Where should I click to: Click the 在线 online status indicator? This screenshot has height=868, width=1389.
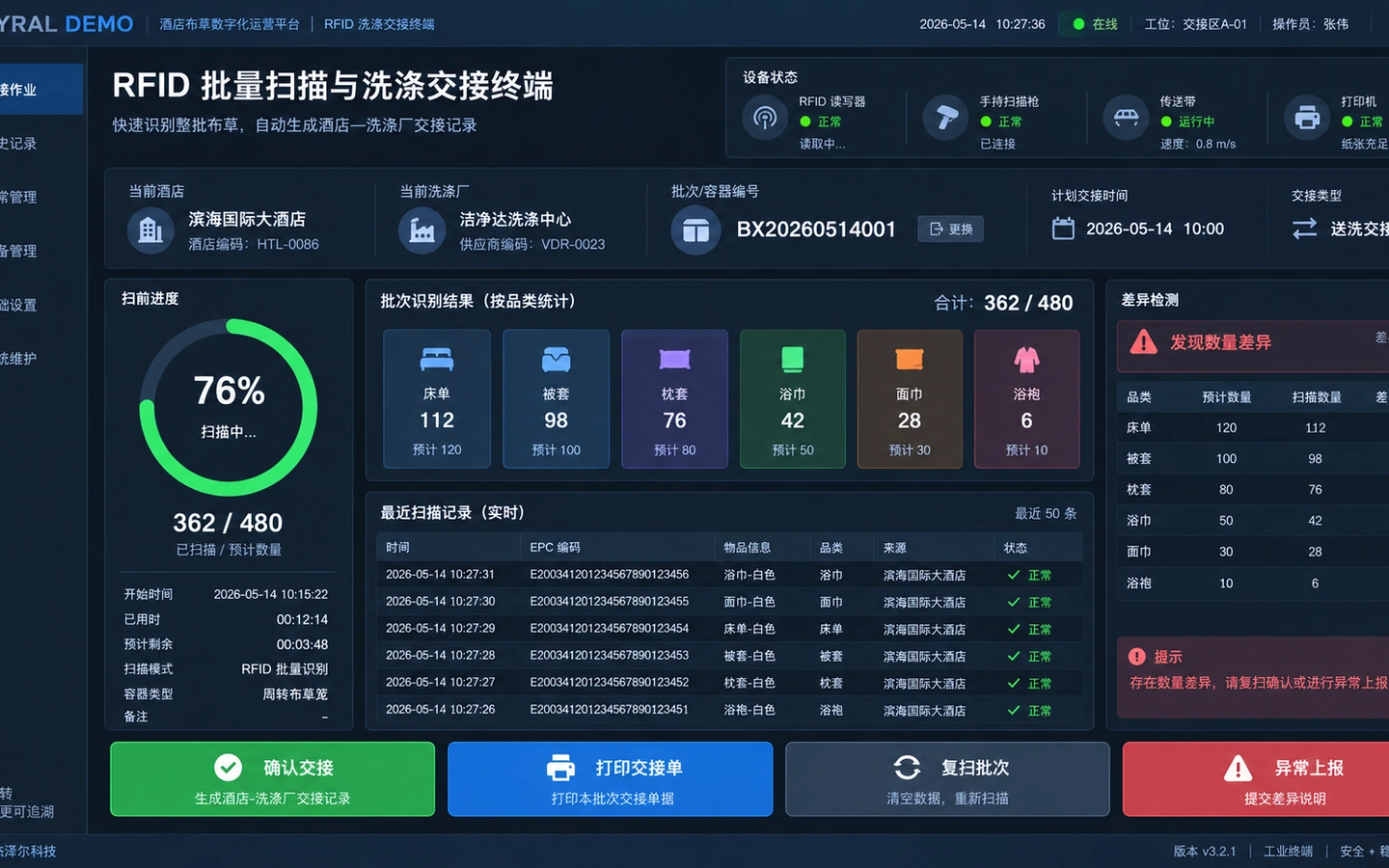pos(1095,24)
